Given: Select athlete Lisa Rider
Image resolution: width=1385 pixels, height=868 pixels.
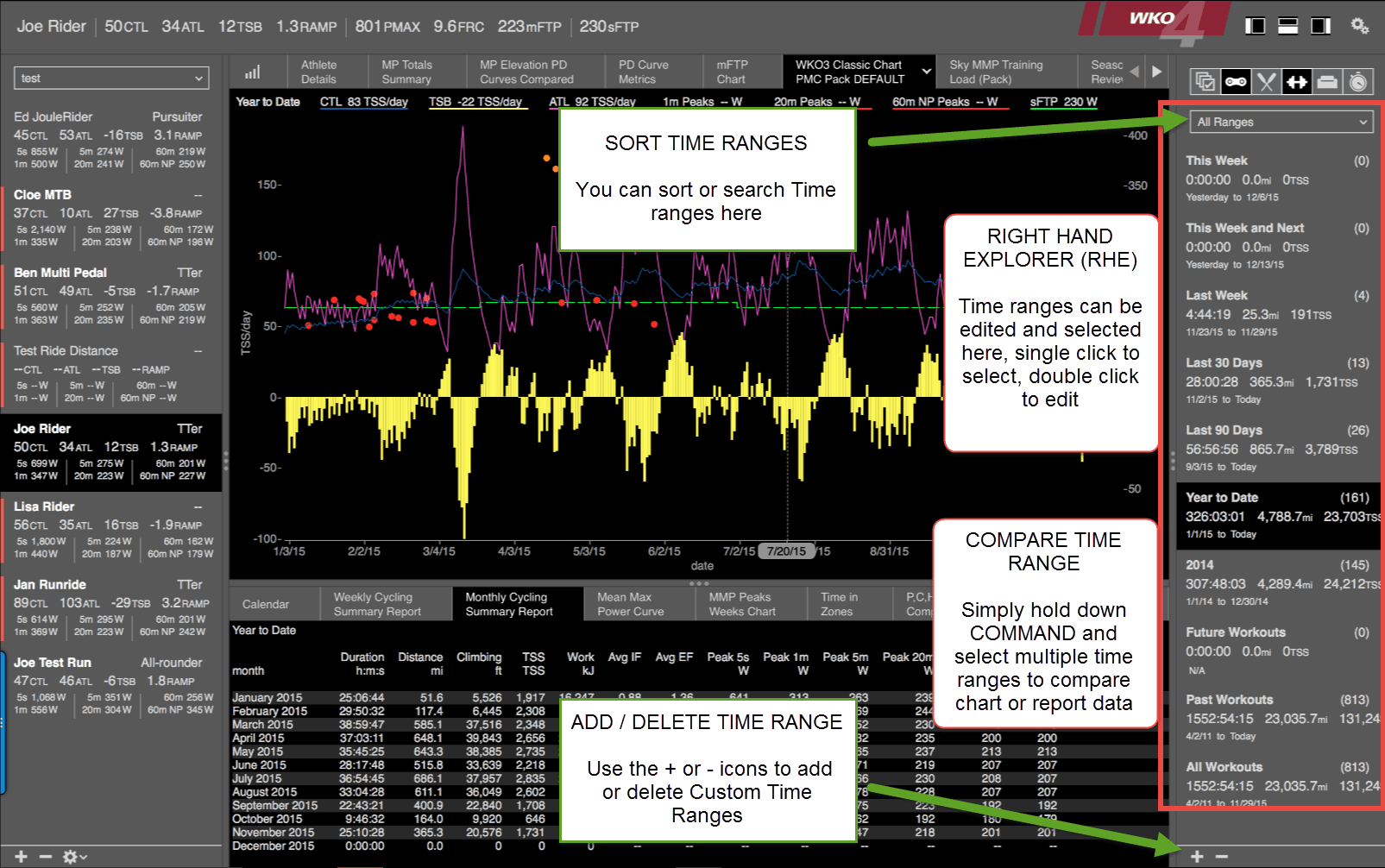Looking at the screenshot, I should coord(110,531).
